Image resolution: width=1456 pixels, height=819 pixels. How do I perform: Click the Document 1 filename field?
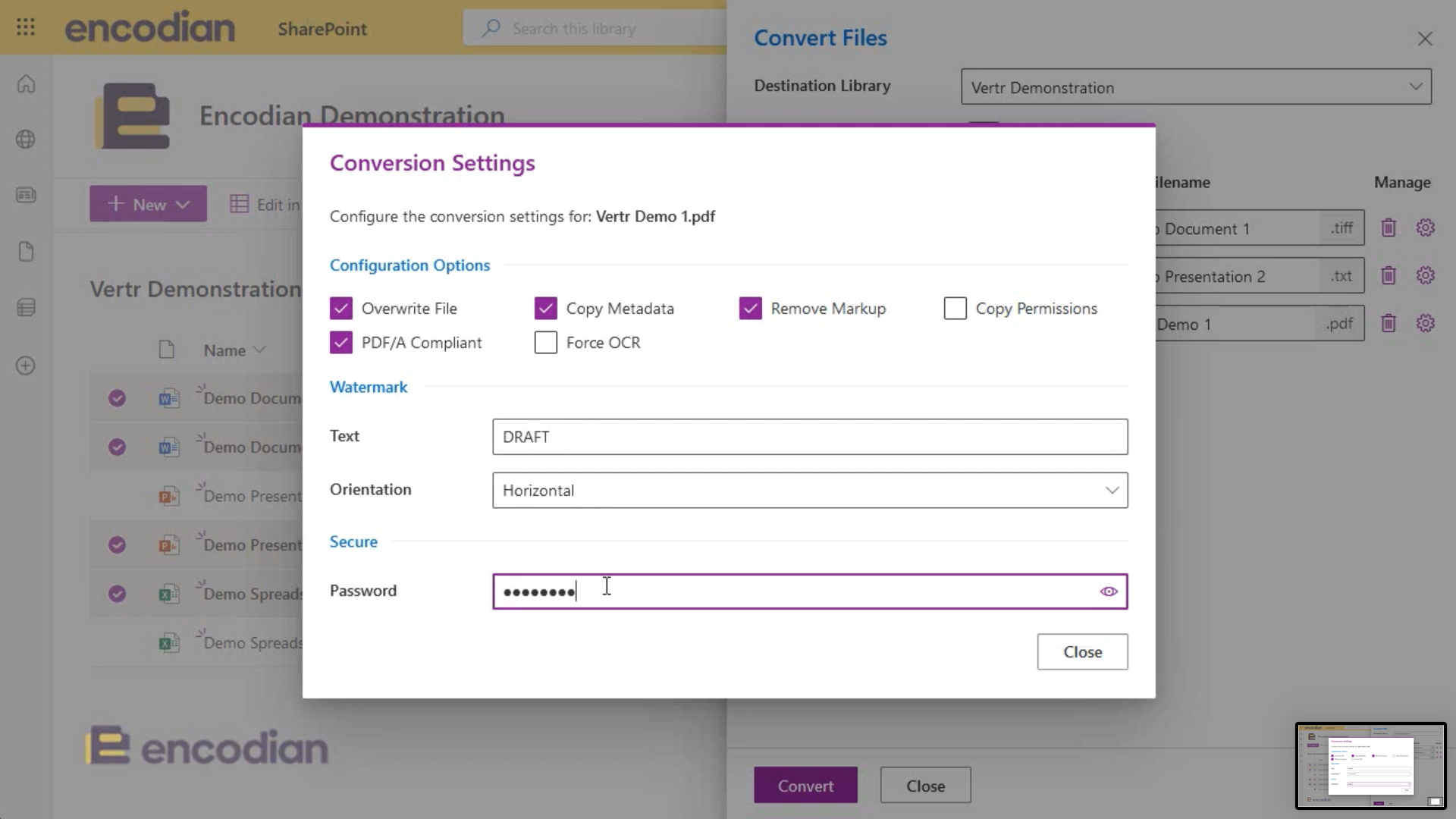[x=1236, y=228]
